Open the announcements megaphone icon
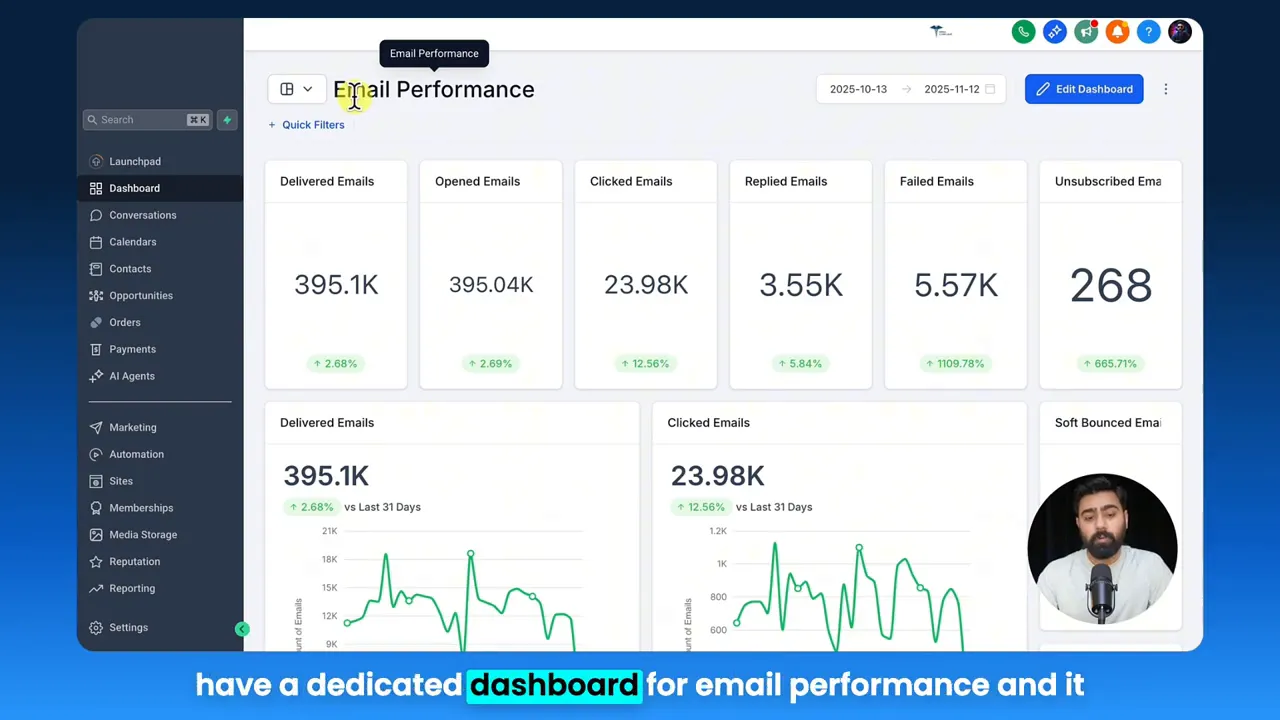 (x=1086, y=32)
